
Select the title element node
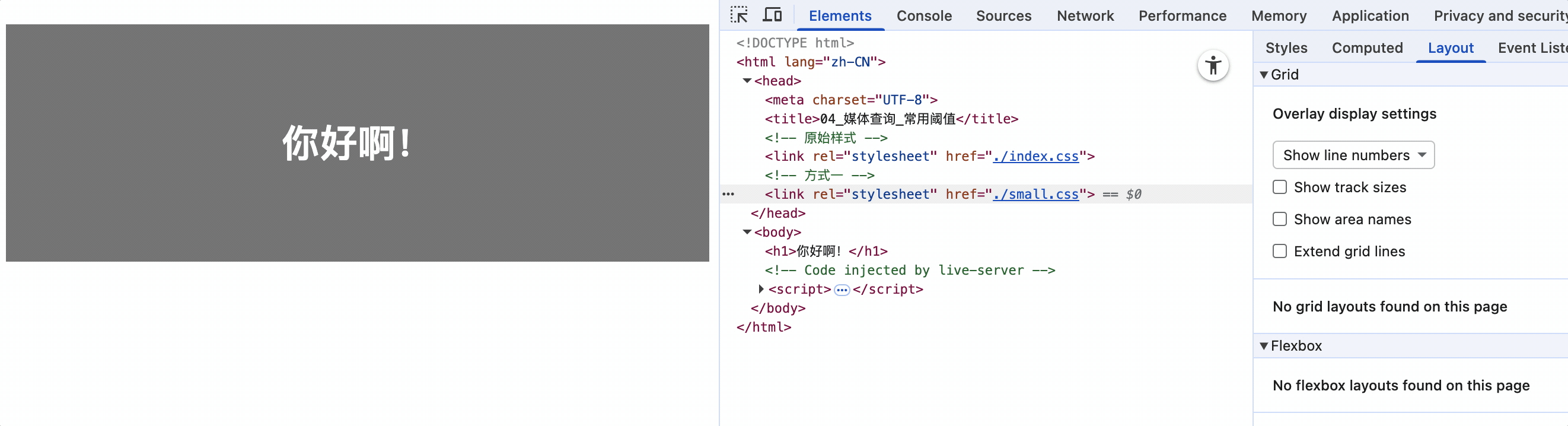pyautogui.click(x=891, y=119)
